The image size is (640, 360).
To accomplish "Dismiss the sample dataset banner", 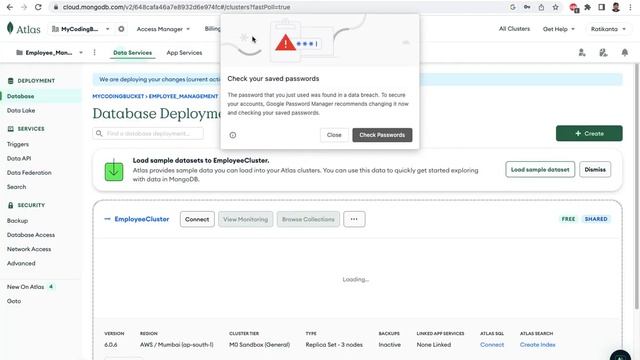I will (x=595, y=169).
